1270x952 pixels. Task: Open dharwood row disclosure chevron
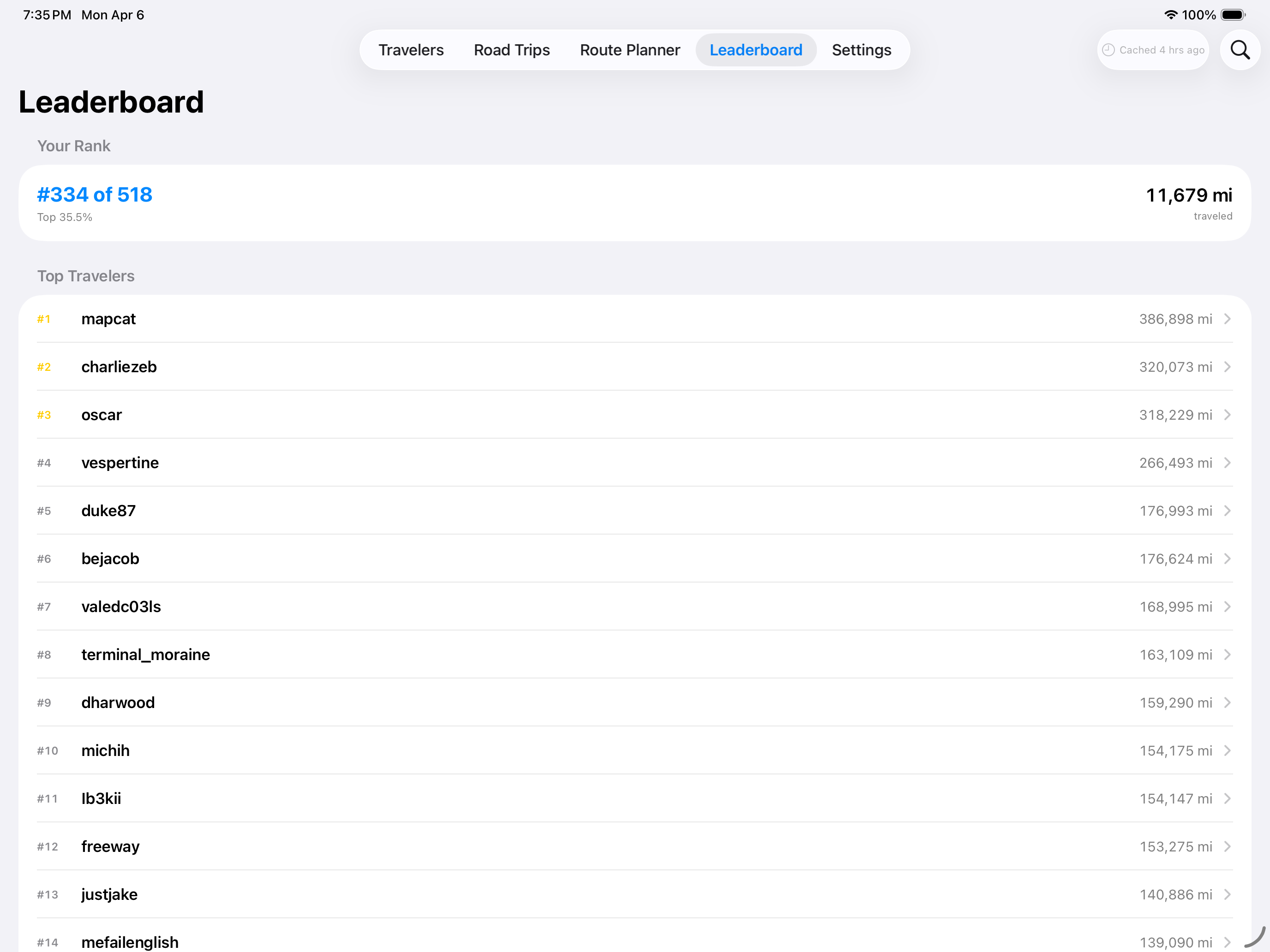click(1227, 703)
